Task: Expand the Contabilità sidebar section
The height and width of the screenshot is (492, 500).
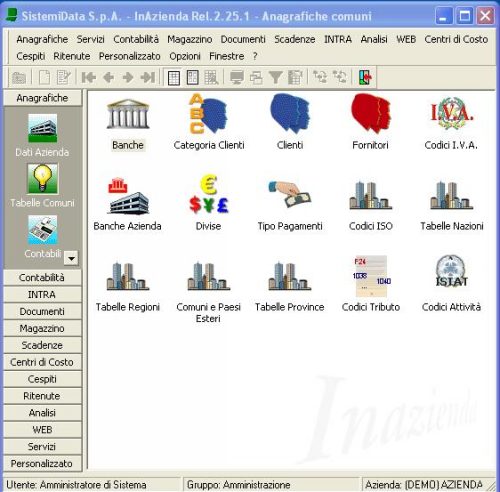Action: pos(42,277)
